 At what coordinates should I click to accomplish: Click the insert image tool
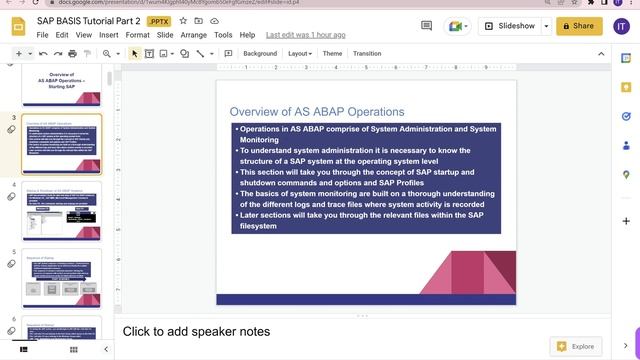coord(163,53)
